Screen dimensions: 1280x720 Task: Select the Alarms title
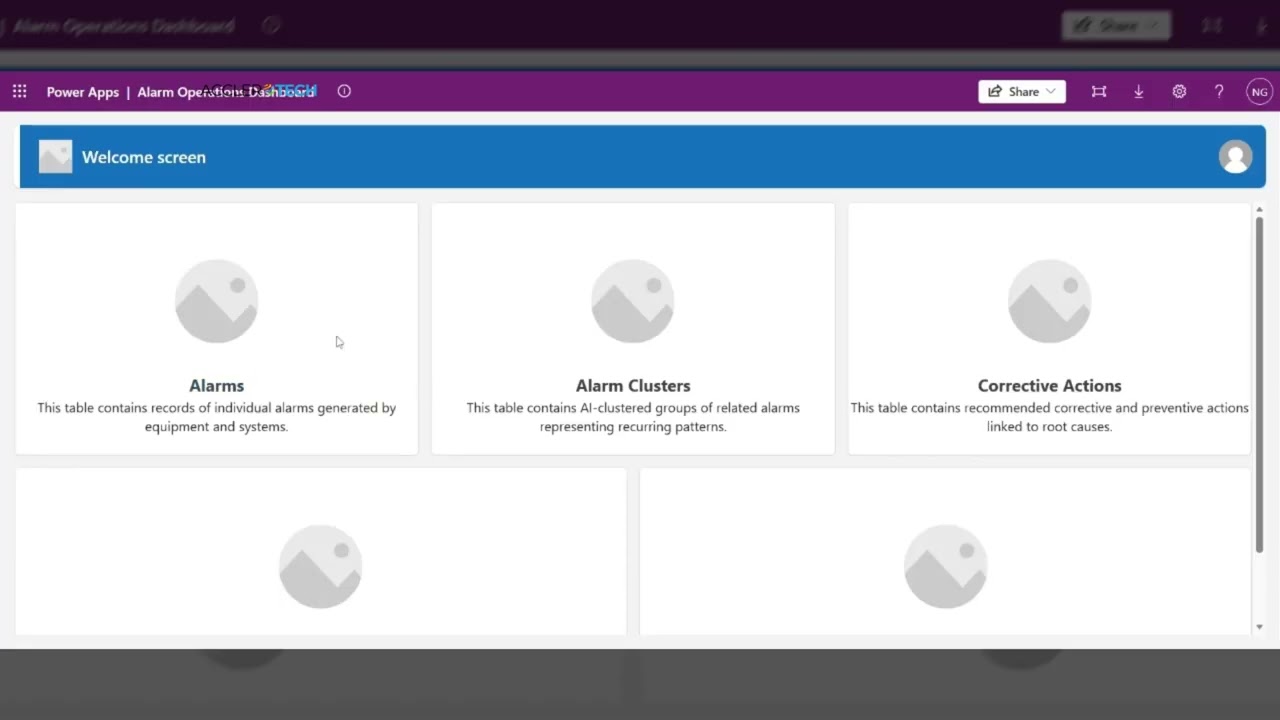217,385
